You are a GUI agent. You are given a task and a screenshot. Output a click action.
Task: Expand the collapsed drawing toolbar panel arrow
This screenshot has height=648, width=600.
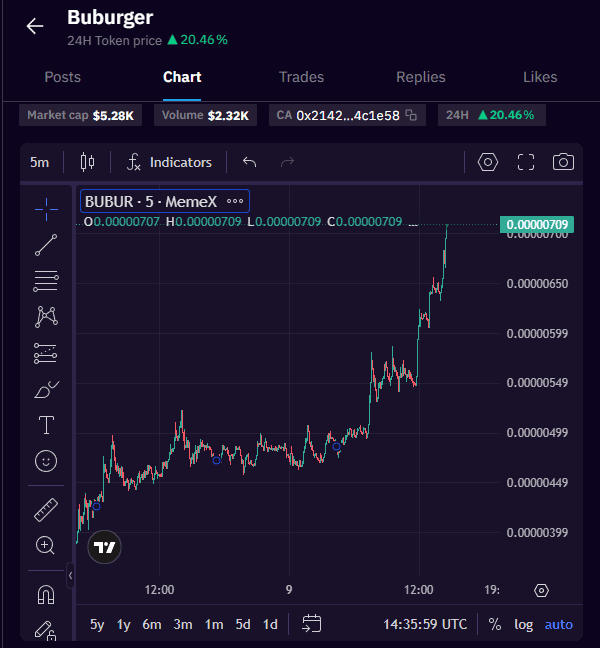click(70, 575)
